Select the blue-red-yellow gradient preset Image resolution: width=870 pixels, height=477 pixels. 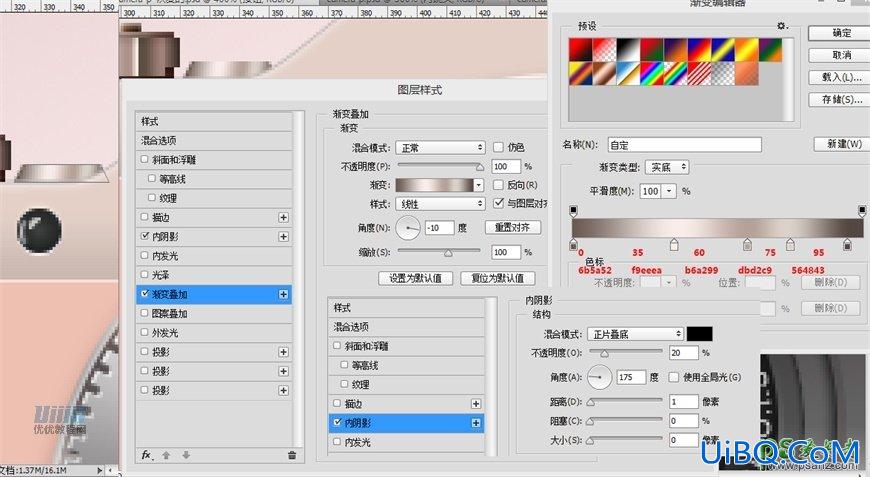(699, 50)
